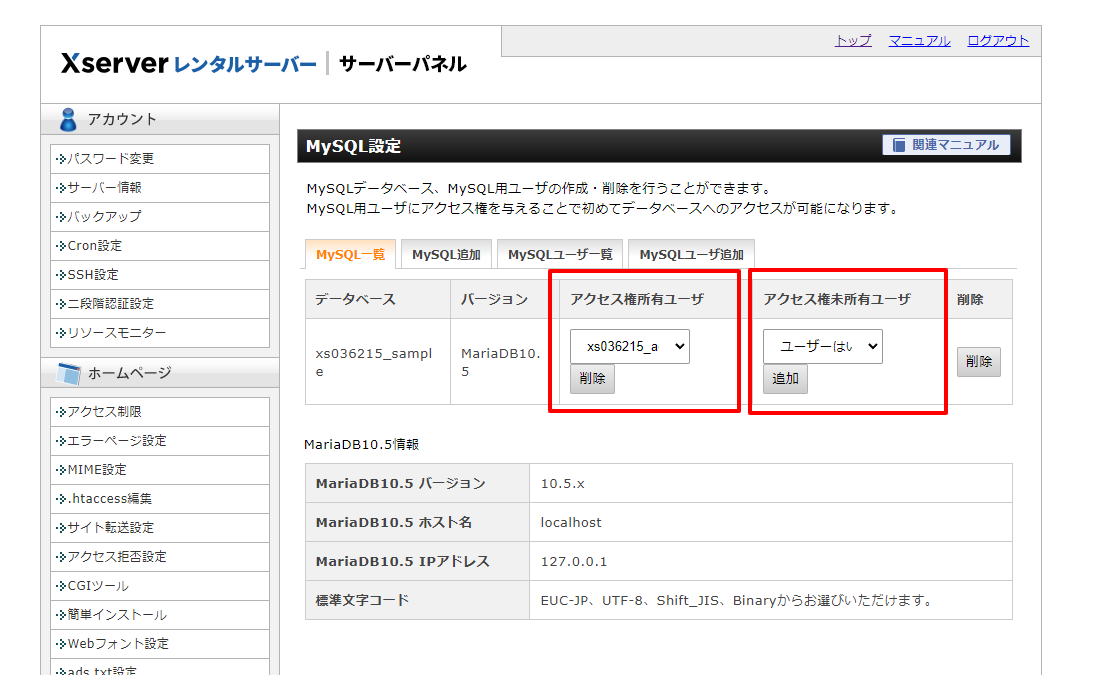Open the マニュアル link at top
Screen dimensions: 1105x675
click(x=919, y=41)
